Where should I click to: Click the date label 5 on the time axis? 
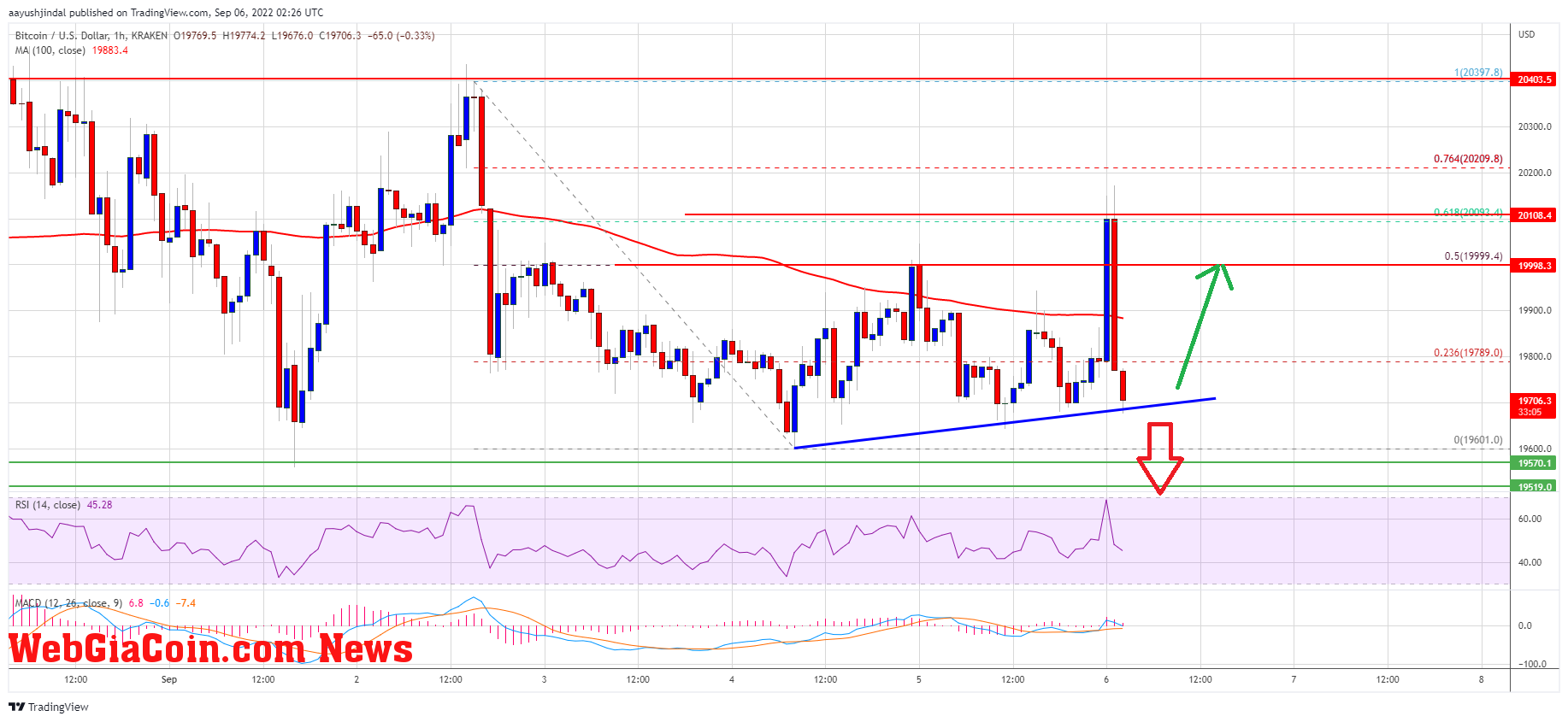[x=919, y=679]
